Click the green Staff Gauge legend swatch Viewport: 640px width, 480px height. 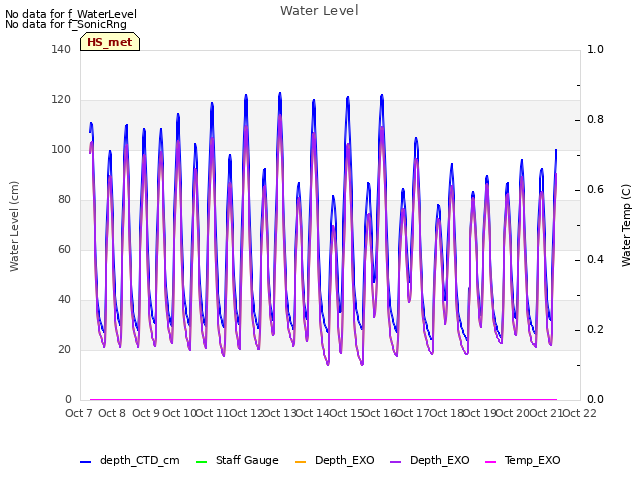click(201, 462)
